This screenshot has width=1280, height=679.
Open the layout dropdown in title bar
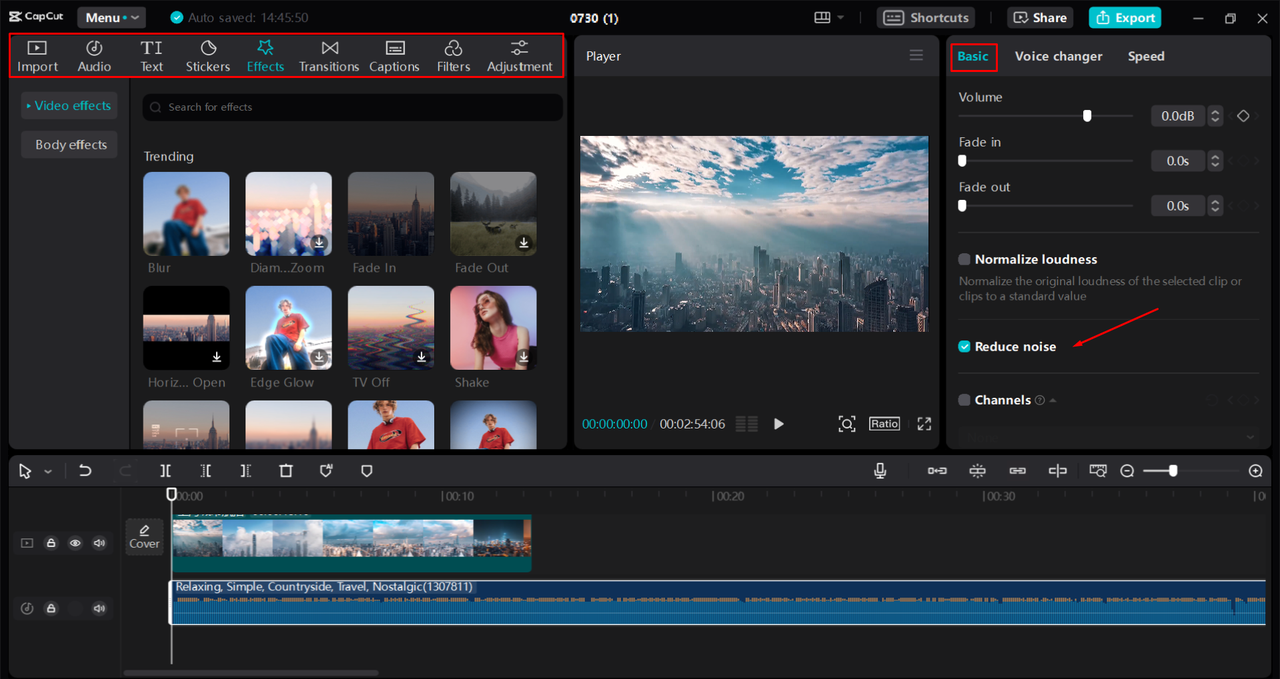point(829,18)
